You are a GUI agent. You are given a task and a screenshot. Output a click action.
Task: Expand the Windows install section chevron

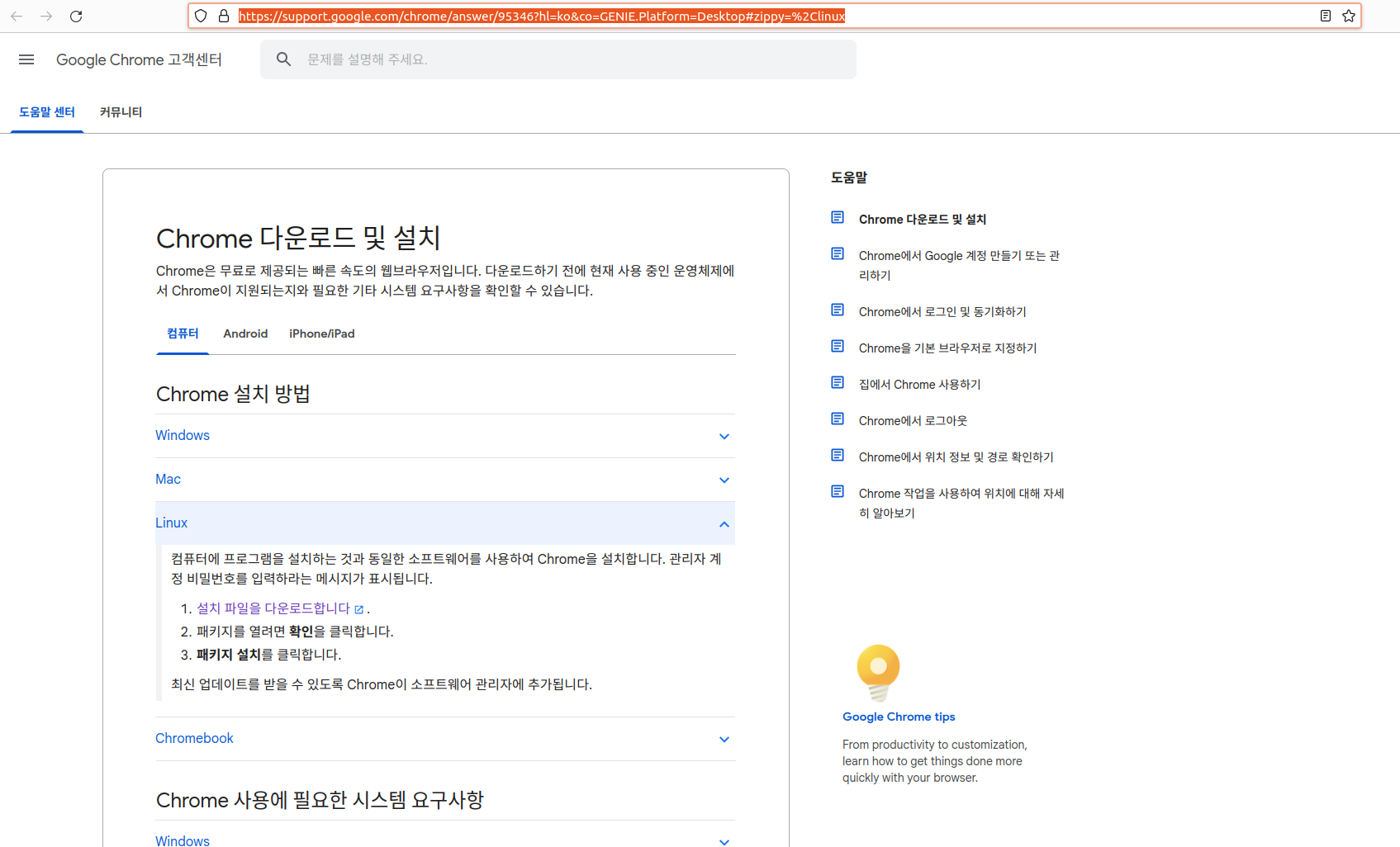click(724, 437)
